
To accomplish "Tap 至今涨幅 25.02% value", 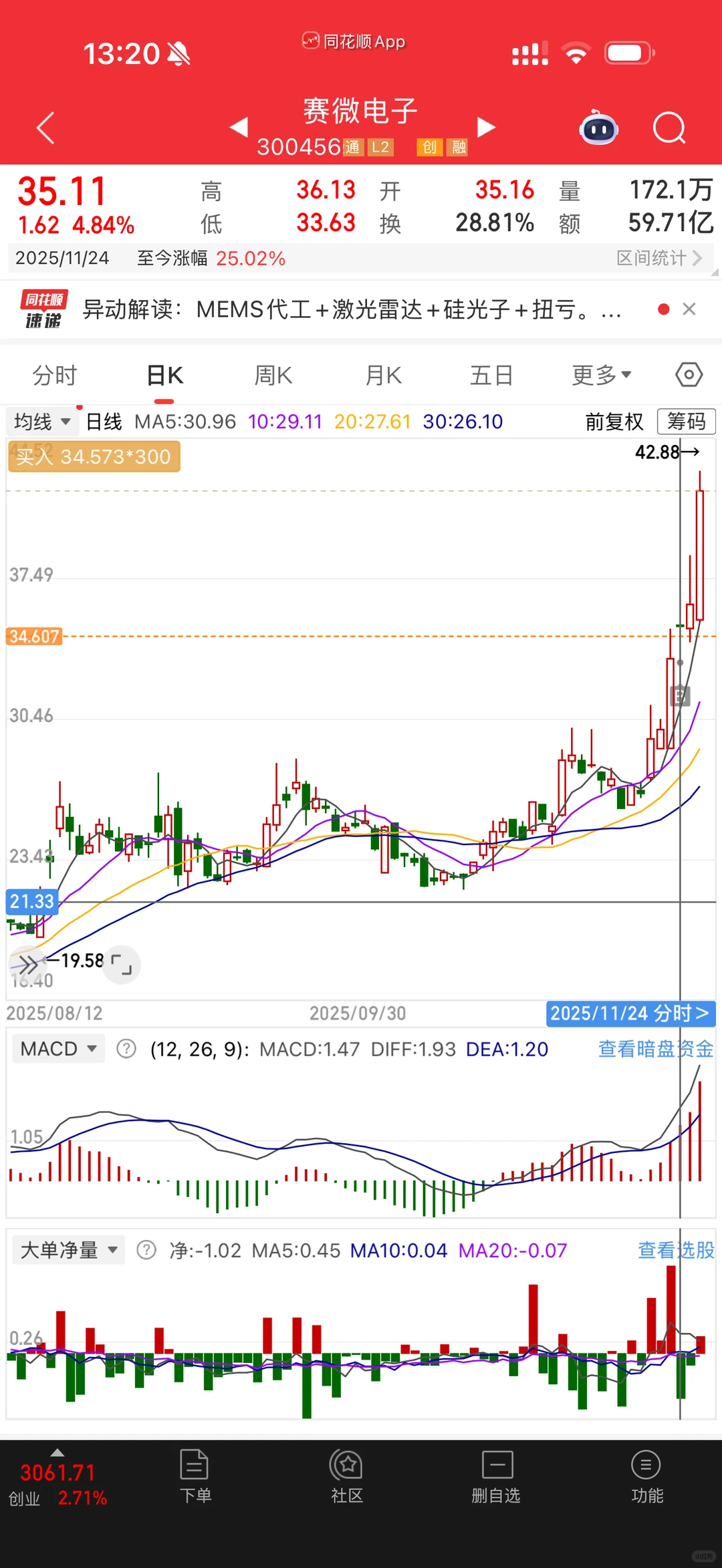I will [251, 258].
